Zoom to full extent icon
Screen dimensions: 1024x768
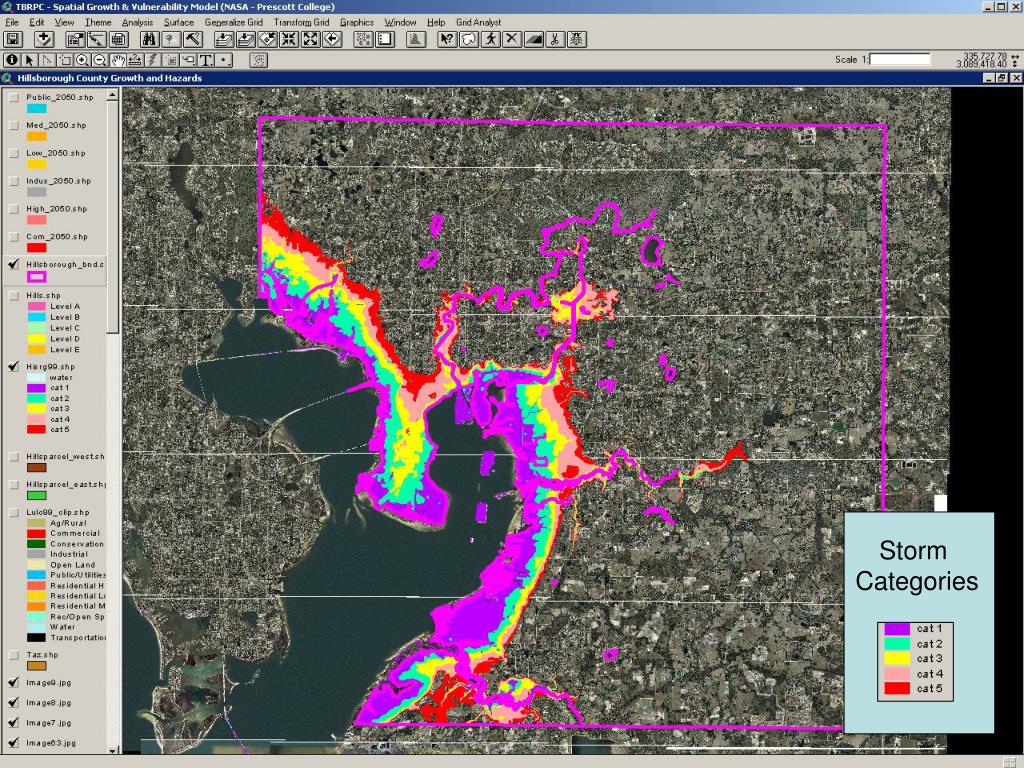pyautogui.click(x=224, y=40)
